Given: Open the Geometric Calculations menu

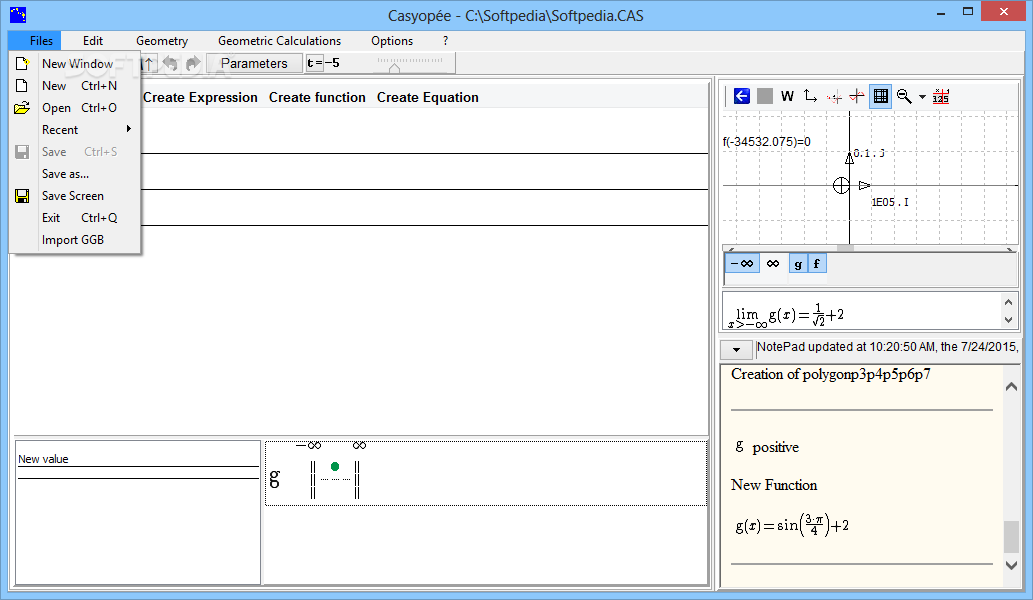Looking at the screenshot, I should pos(279,41).
